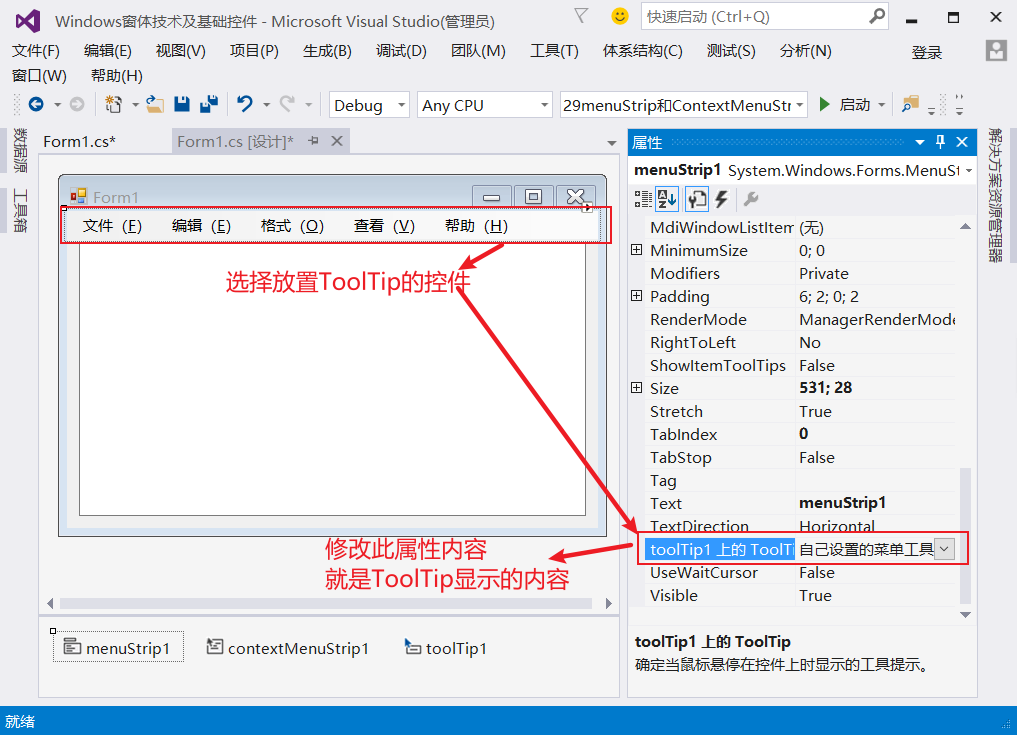1017x735 pixels.
Task: Open the Debug configuration dropdown
Action: [404, 104]
